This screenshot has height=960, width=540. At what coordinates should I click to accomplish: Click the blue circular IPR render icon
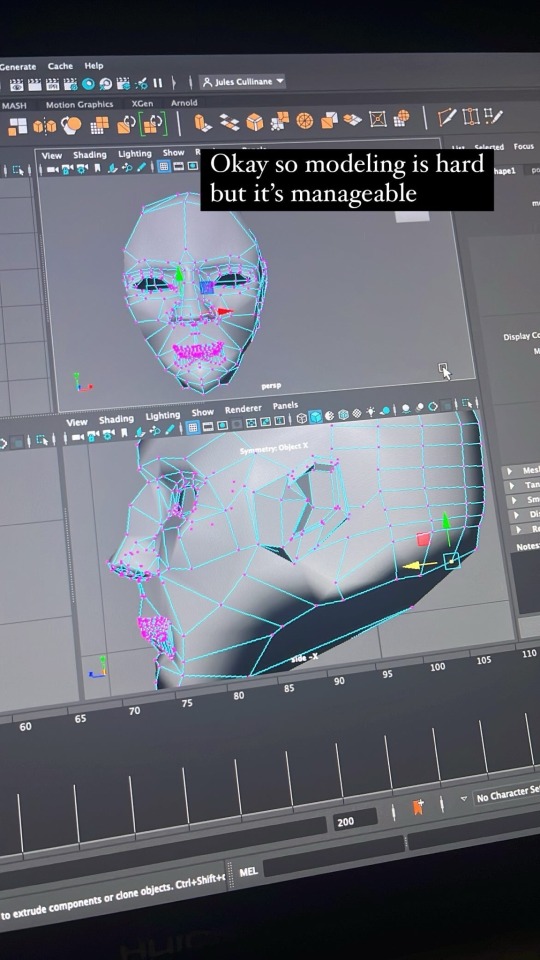pyautogui.click(x=88, y=84)
